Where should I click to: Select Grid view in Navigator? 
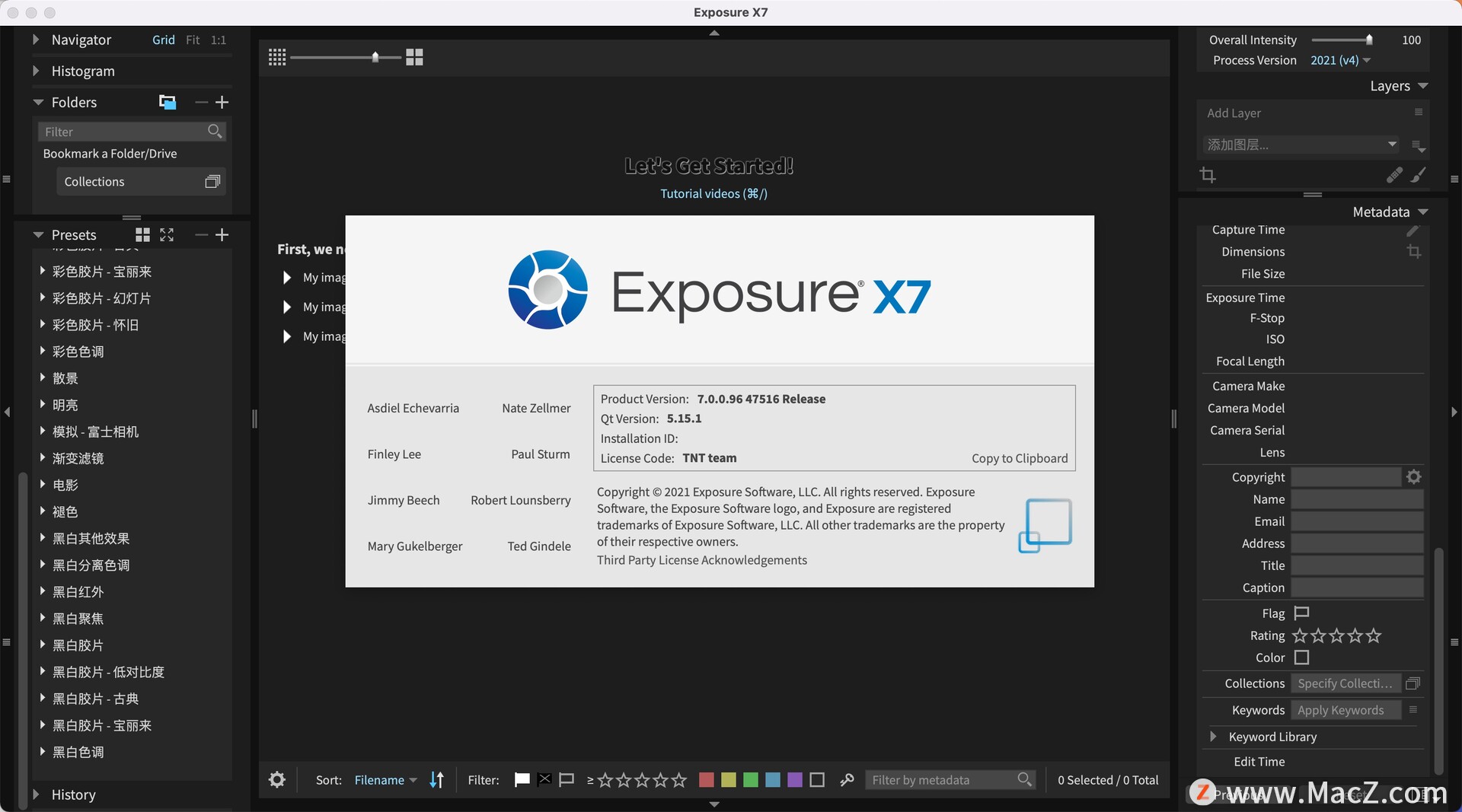coord(164,40)
